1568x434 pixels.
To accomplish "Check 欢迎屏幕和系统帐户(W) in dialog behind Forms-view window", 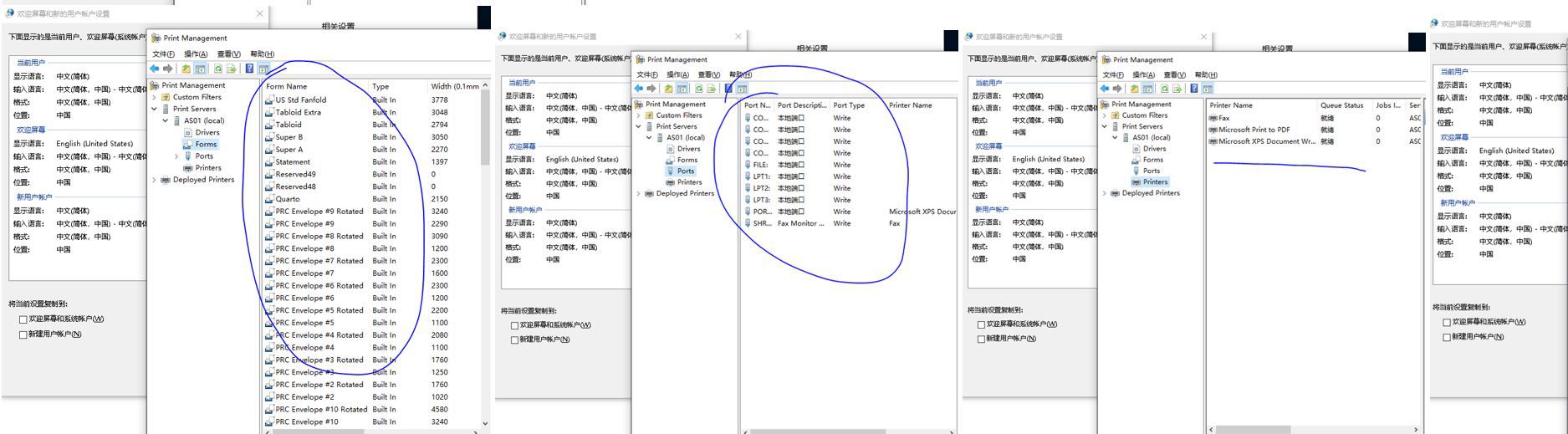I will coord(23,319).
